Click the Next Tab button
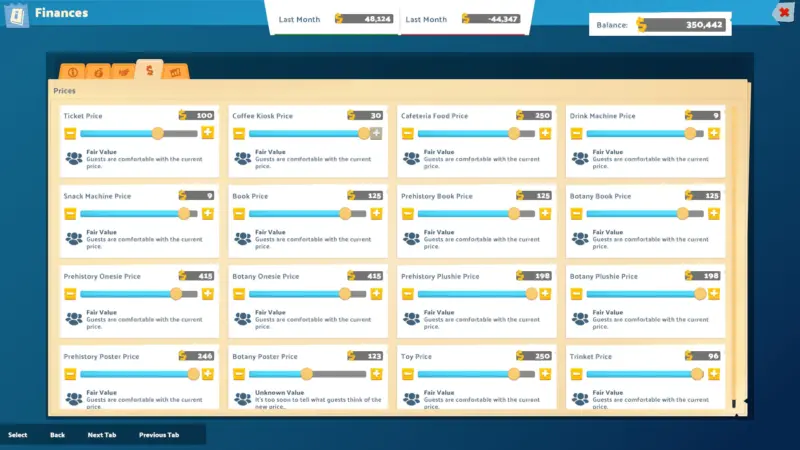The image size is (800, 450). 102,435
